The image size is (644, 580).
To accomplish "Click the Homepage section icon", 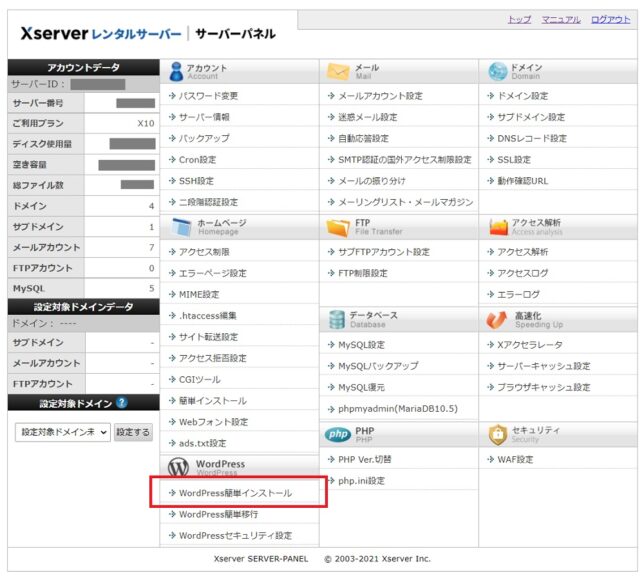I will [x=181, y=227].
